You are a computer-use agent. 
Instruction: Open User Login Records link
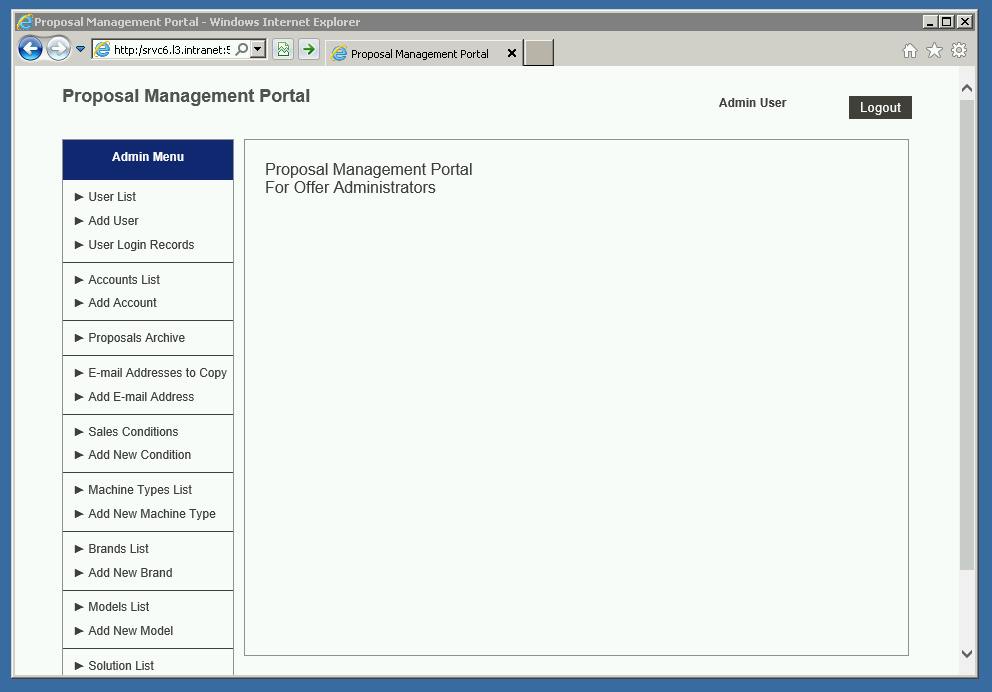pos(141,245)
